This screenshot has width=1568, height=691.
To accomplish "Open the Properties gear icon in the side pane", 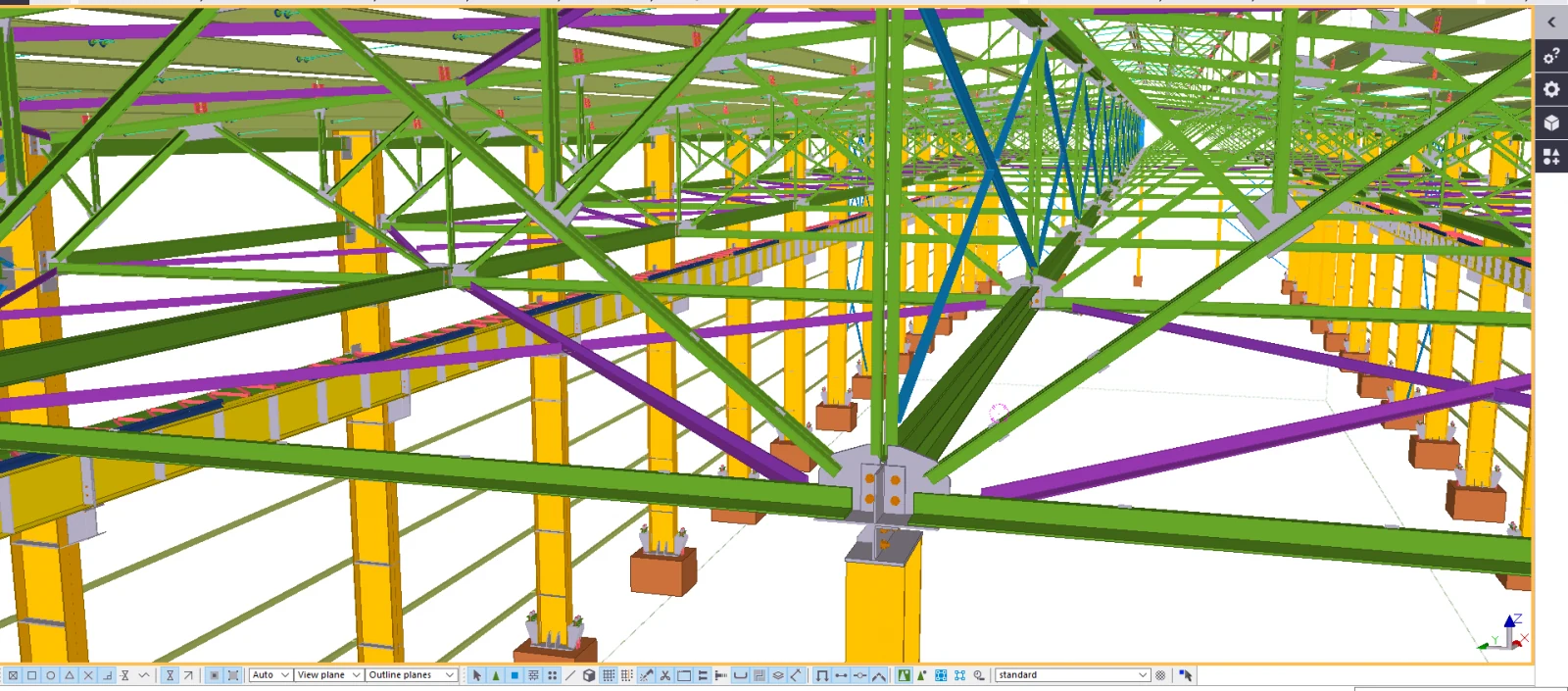I will [1551, 89].
